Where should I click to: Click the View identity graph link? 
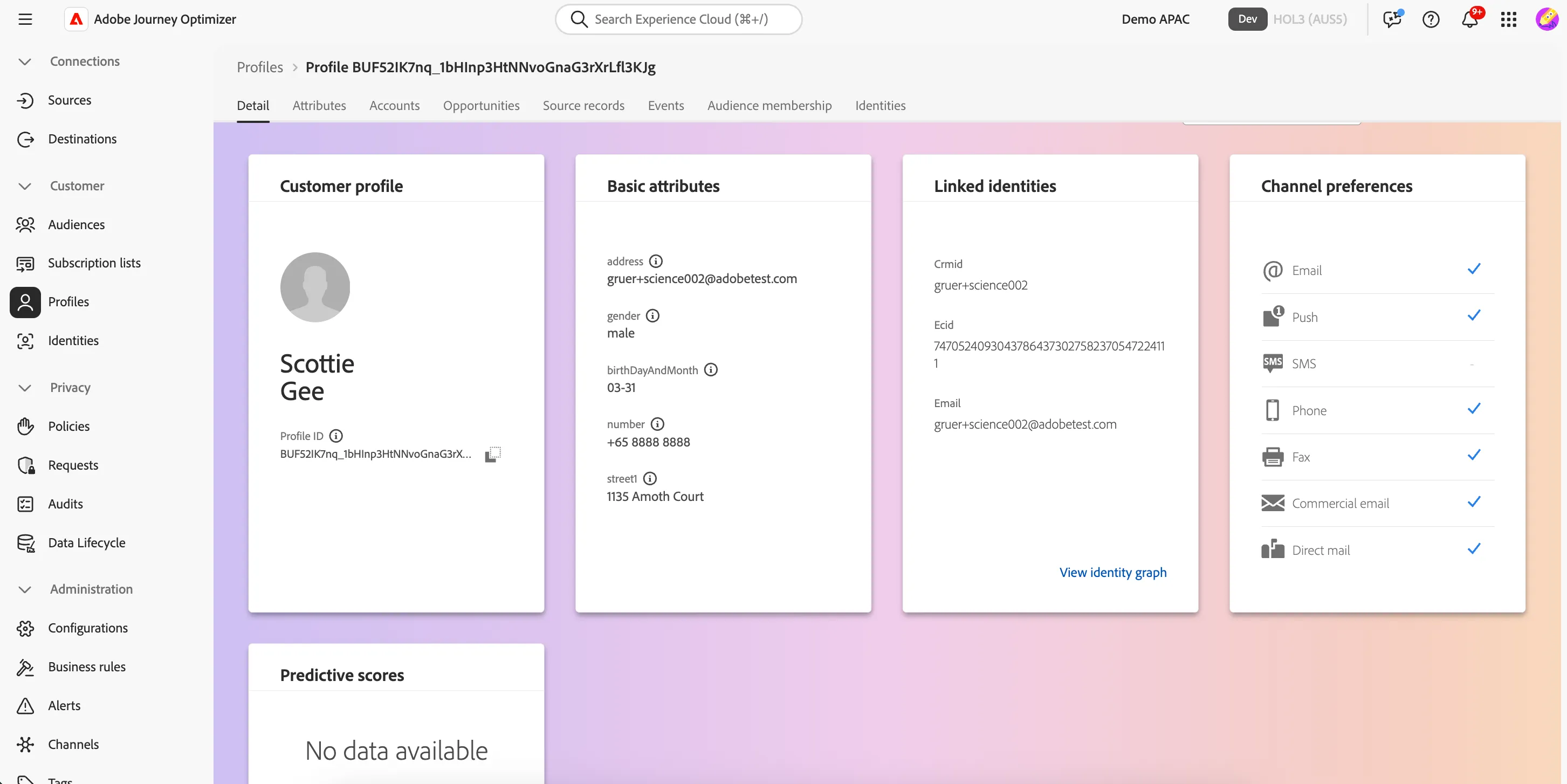[1112, 572]
